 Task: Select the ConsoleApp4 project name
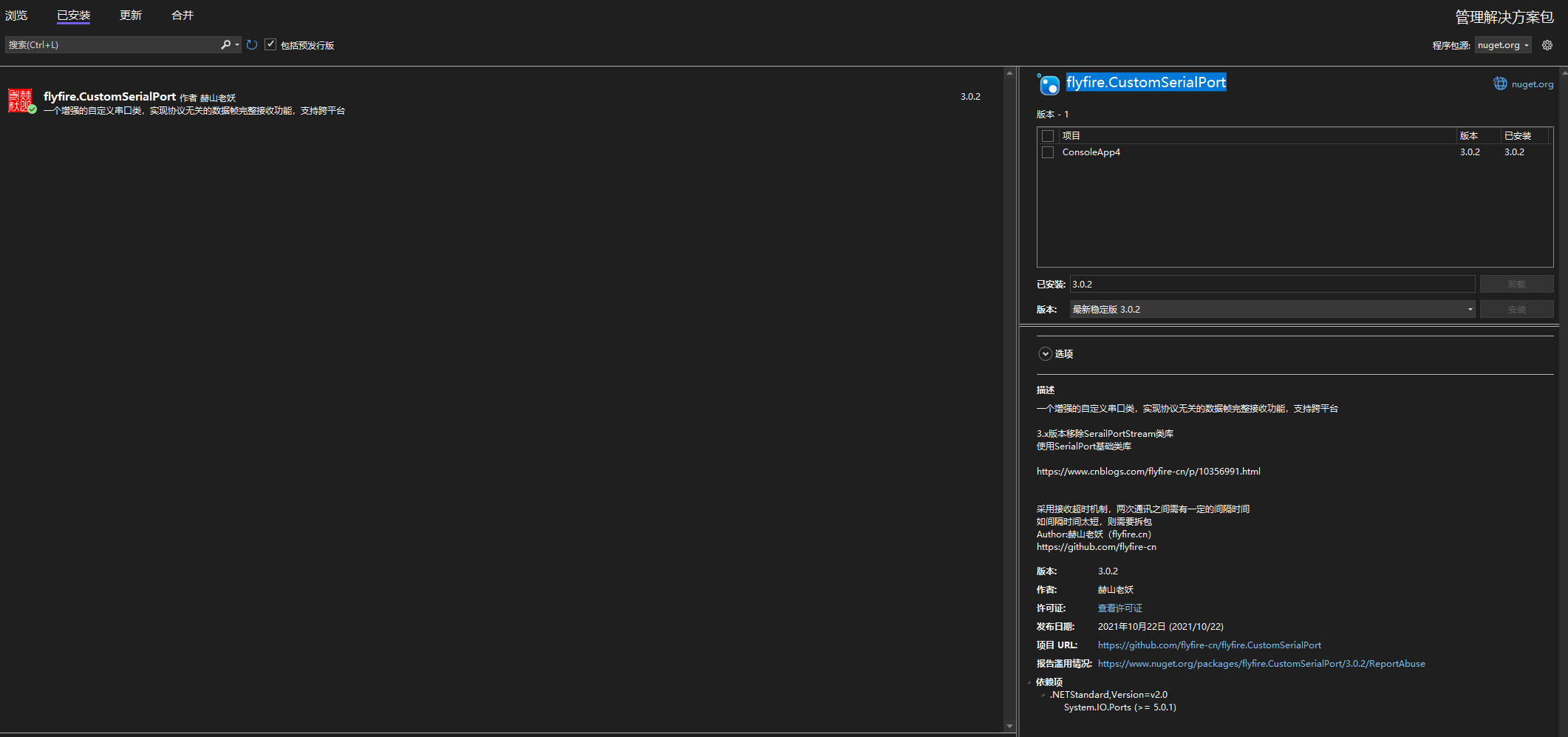[1091, 152]
